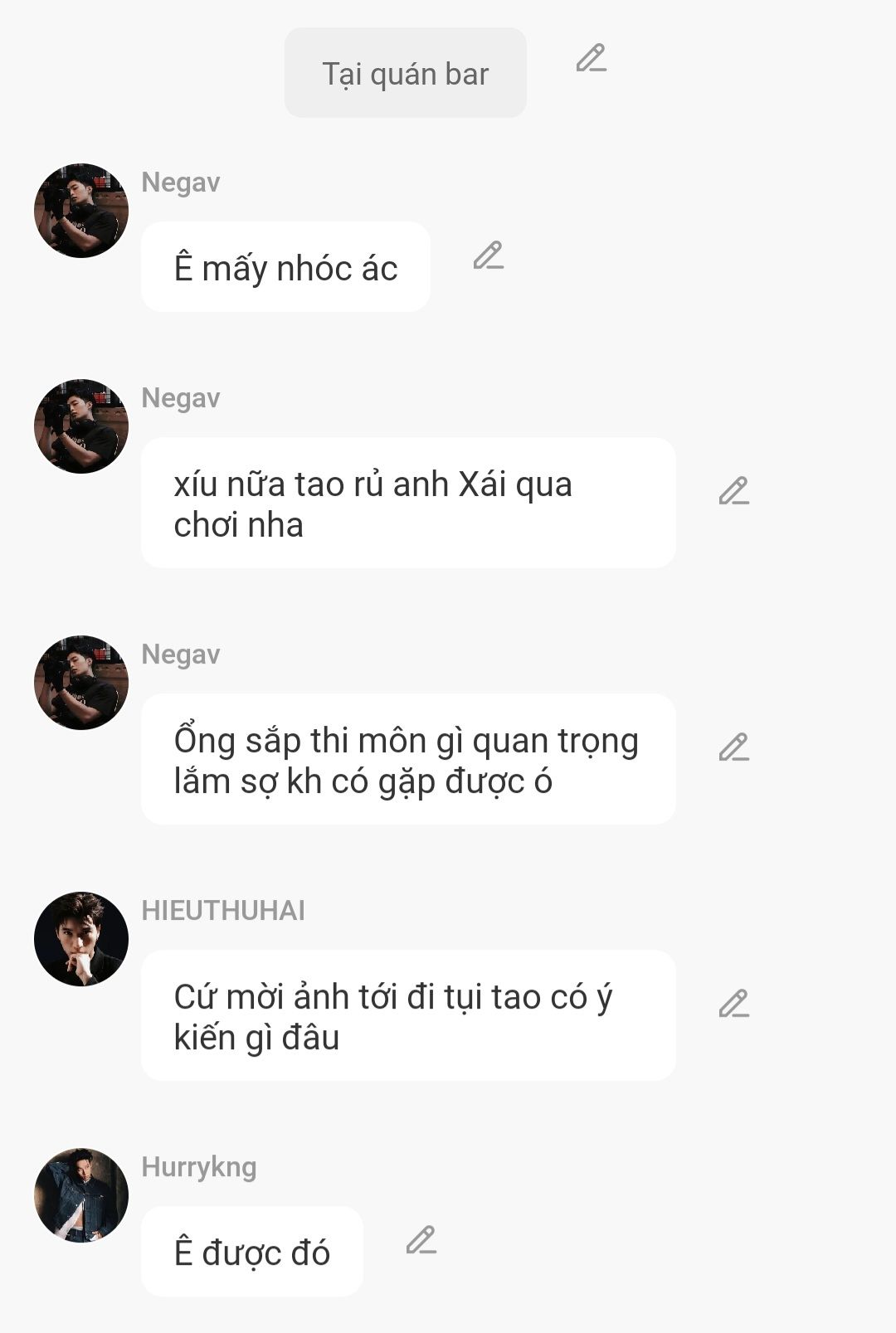Click the Negav name above first message
This screenshot has width=896, height=1333.
pos(181,182)
